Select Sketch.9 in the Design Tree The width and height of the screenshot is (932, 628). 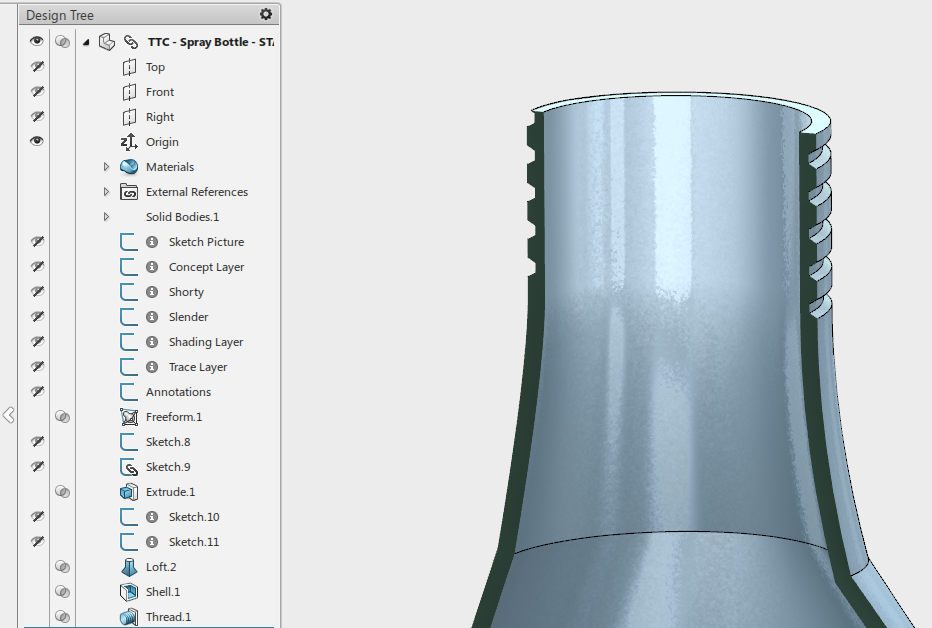pos(167,467)
